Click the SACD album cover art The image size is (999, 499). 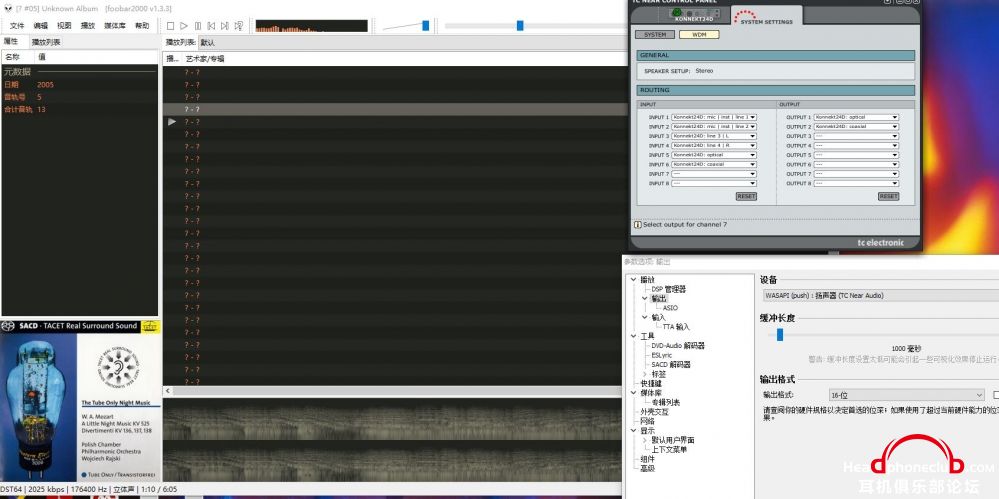click(x=80, y=401)
